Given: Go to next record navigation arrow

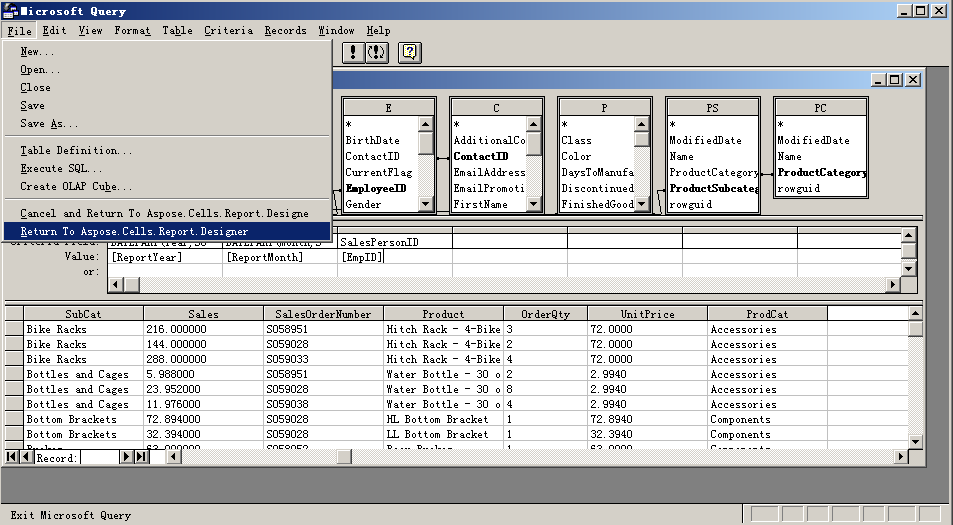Looking at the screenshot, I should tap(126, 456).
